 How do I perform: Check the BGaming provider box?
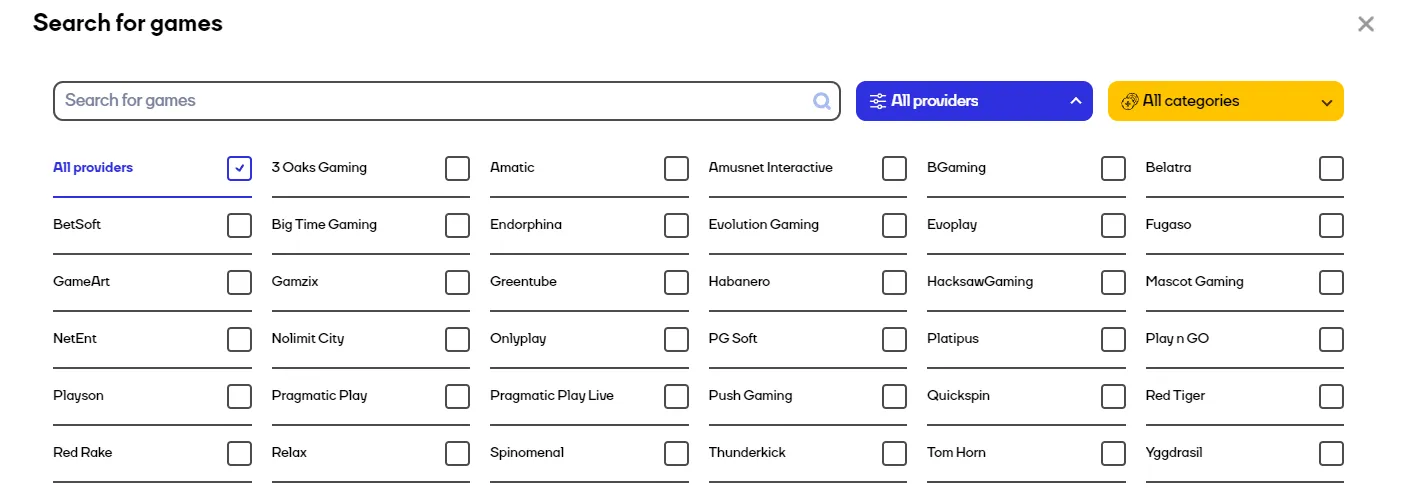pos(1113,169)
